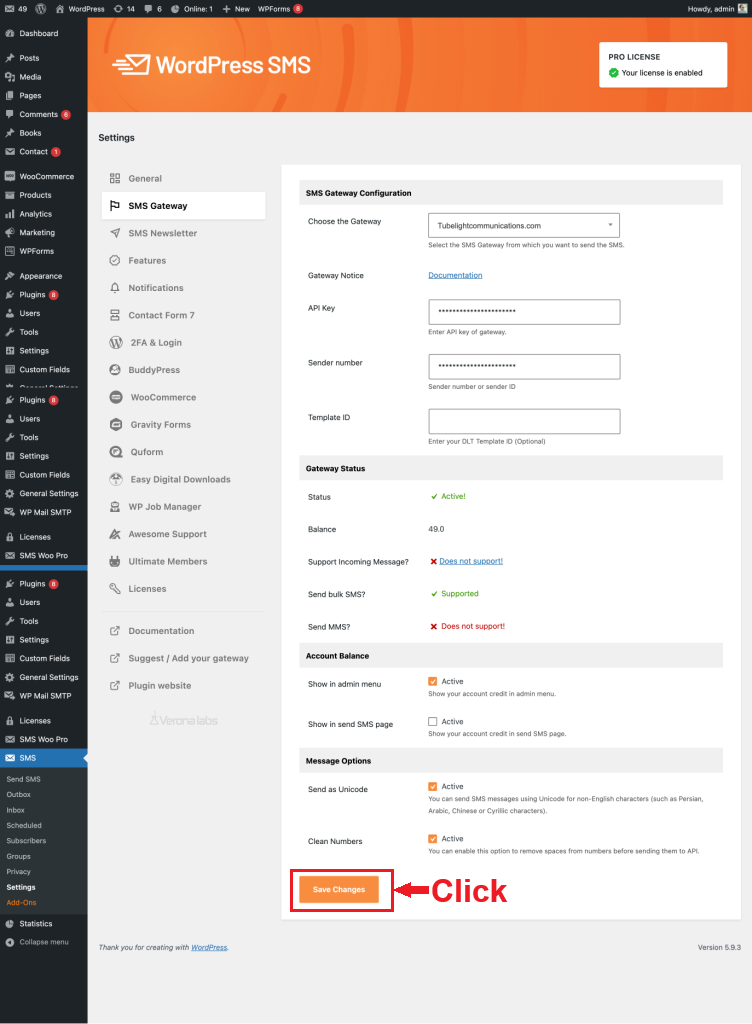
Task: Click the WordPress logo in admin bar
Action: (40, 8)
